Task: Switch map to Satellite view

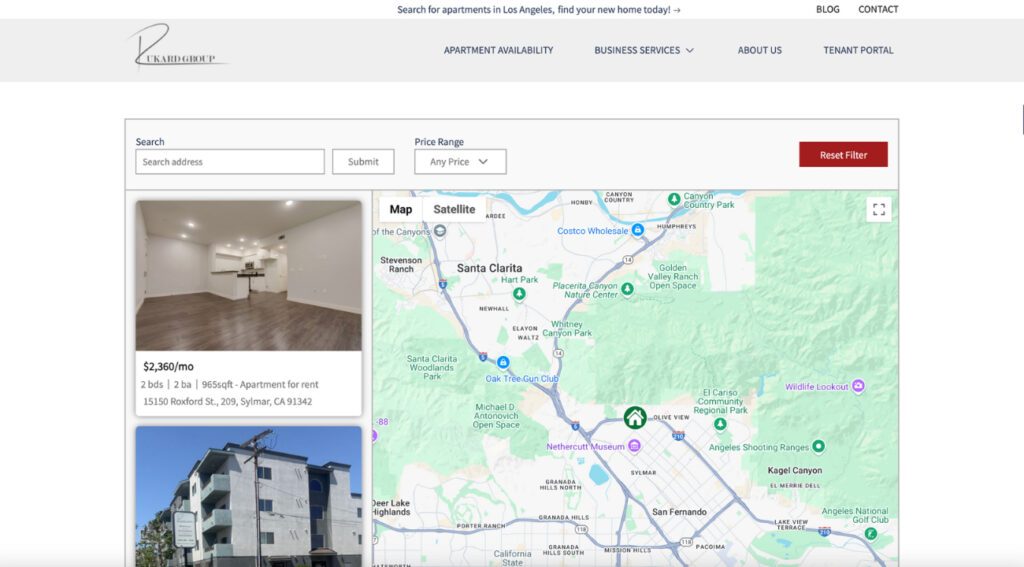Action: [x=454, y=209]
